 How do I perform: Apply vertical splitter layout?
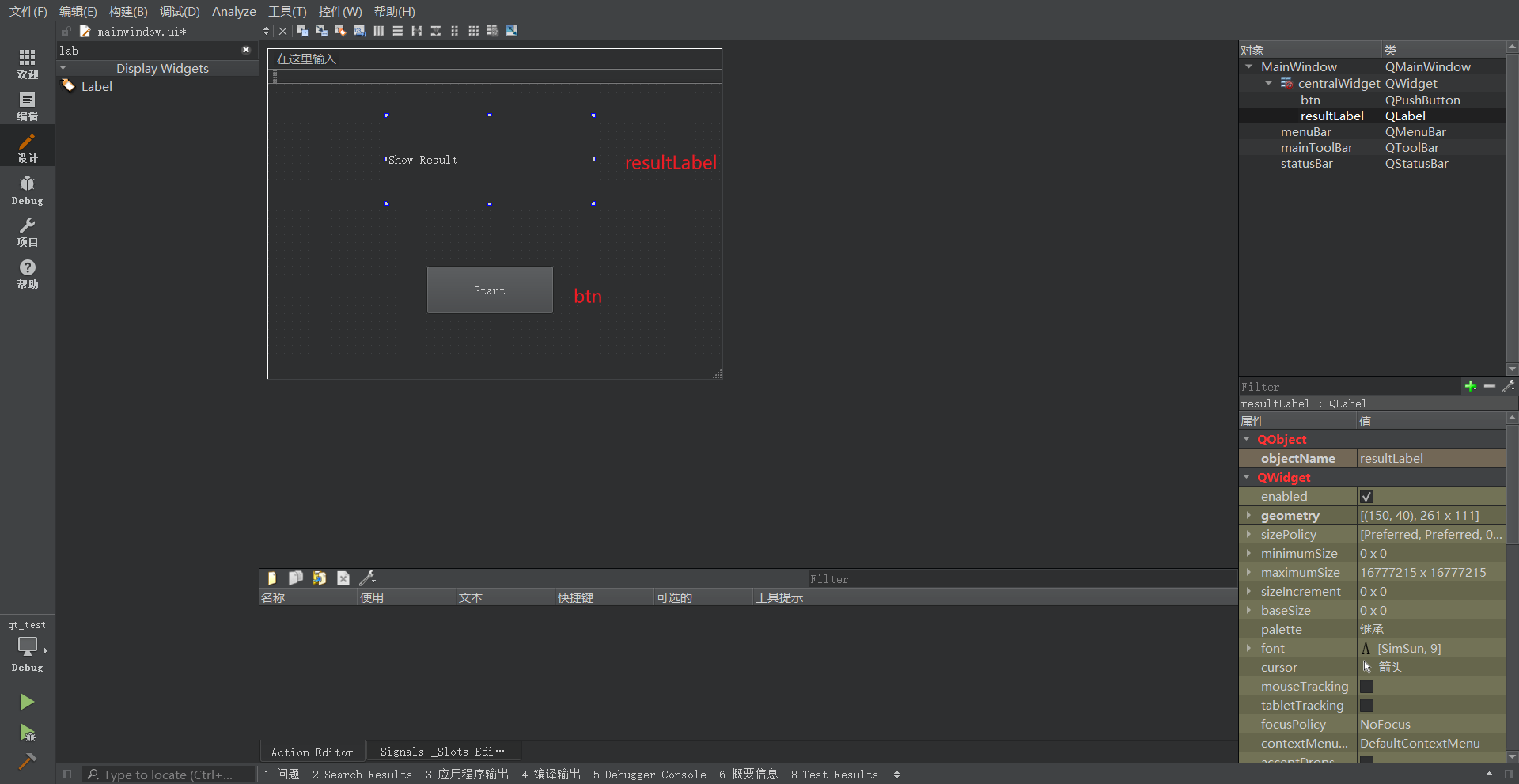click(x=436, y=31)
